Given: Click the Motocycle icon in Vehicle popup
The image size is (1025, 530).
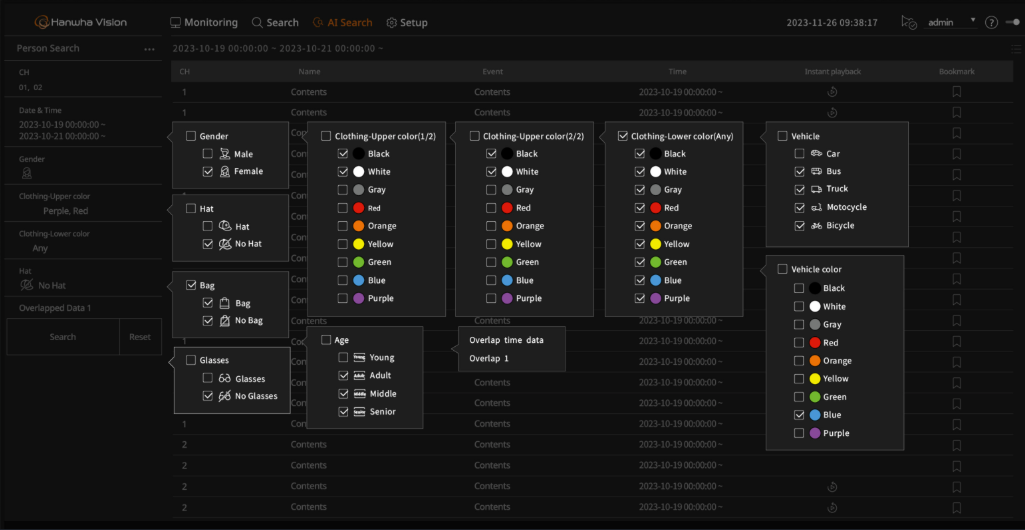Looking at the screenshot, I should point(816,207).
